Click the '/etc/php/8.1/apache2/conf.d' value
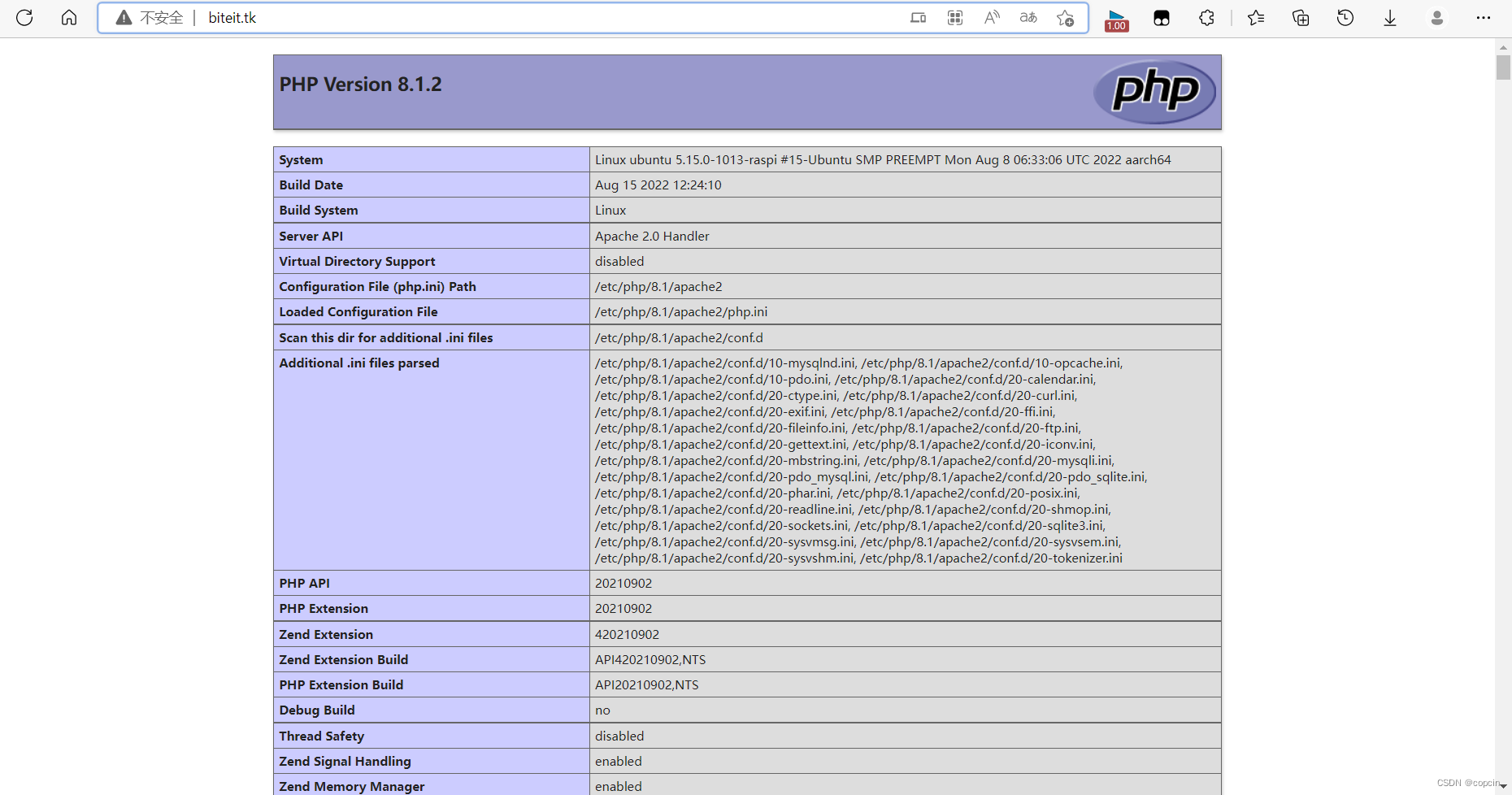The width and height of the screenshot is (1512, 795). tap(679, 338)
